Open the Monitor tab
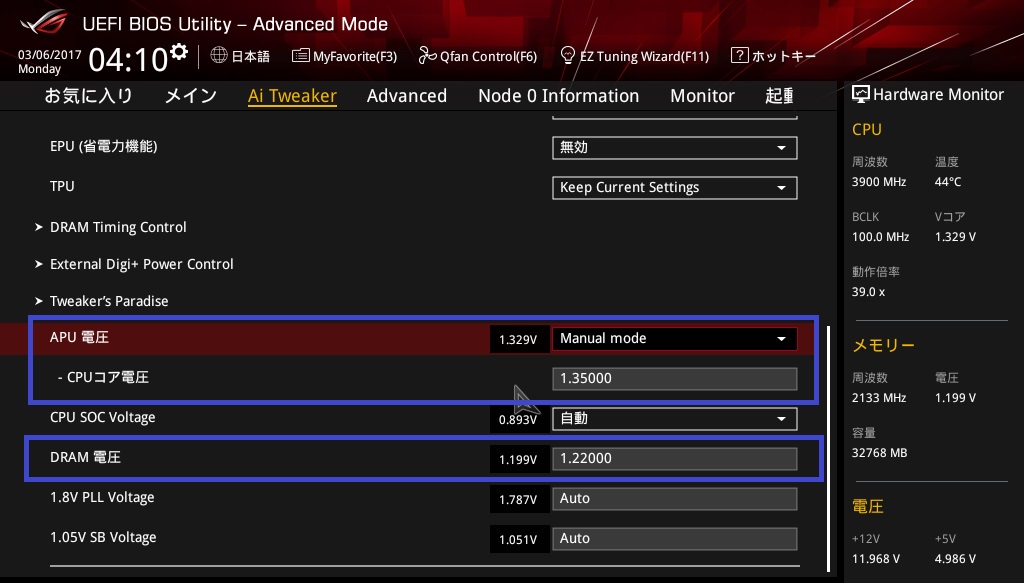The width and height of the screenshot is (1024, 583). coord(702,96)
